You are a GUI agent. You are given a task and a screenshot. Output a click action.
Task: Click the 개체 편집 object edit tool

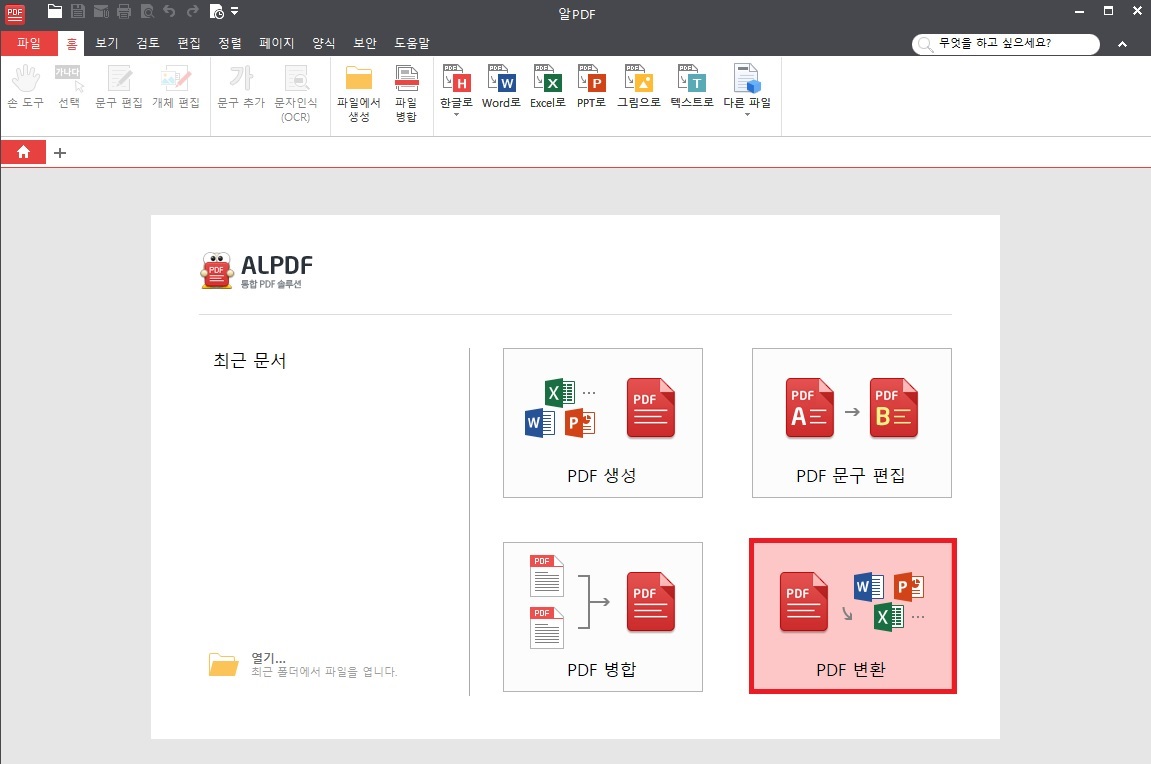[x=175, y=87]
